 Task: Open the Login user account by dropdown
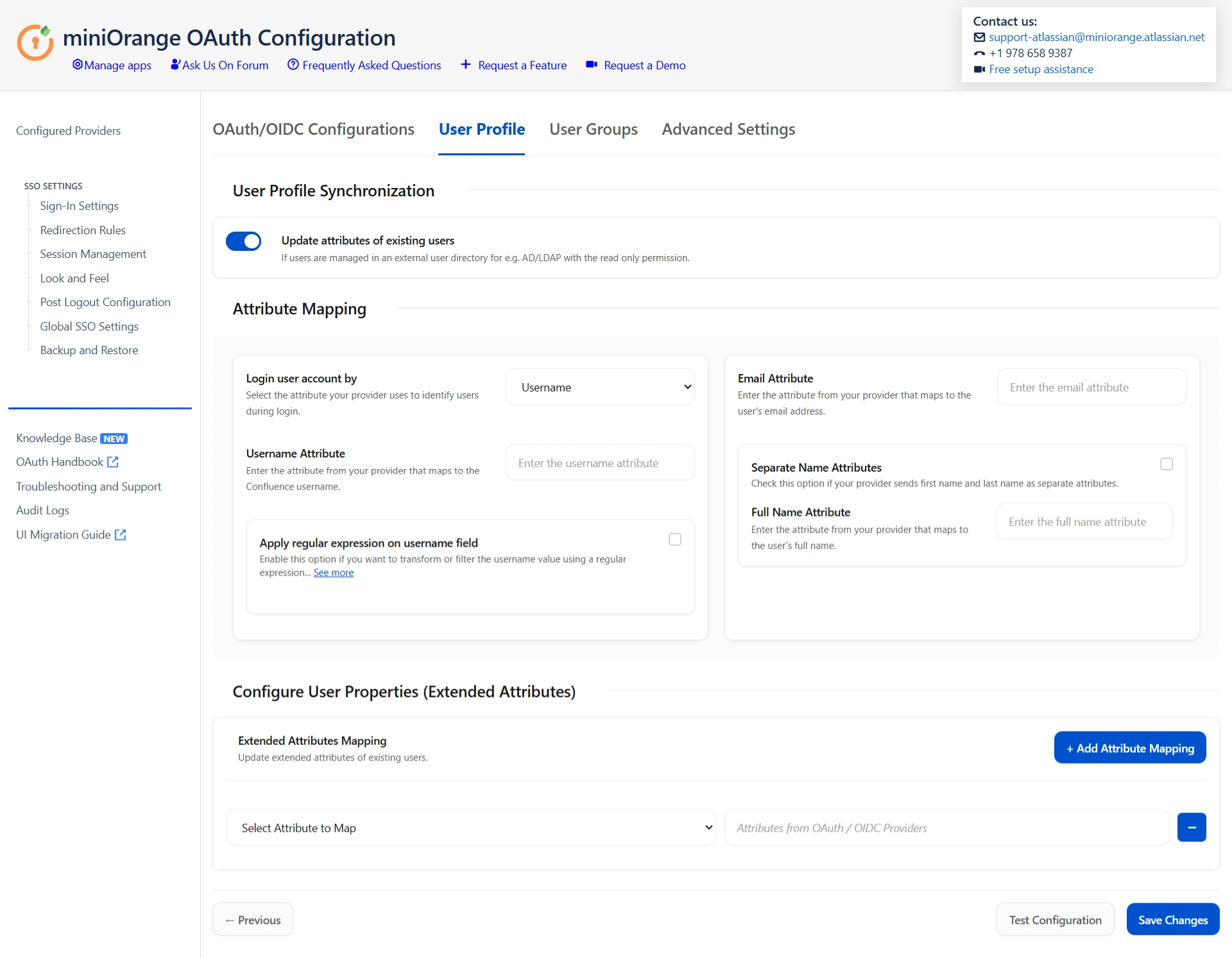click(x=600, y=387)
